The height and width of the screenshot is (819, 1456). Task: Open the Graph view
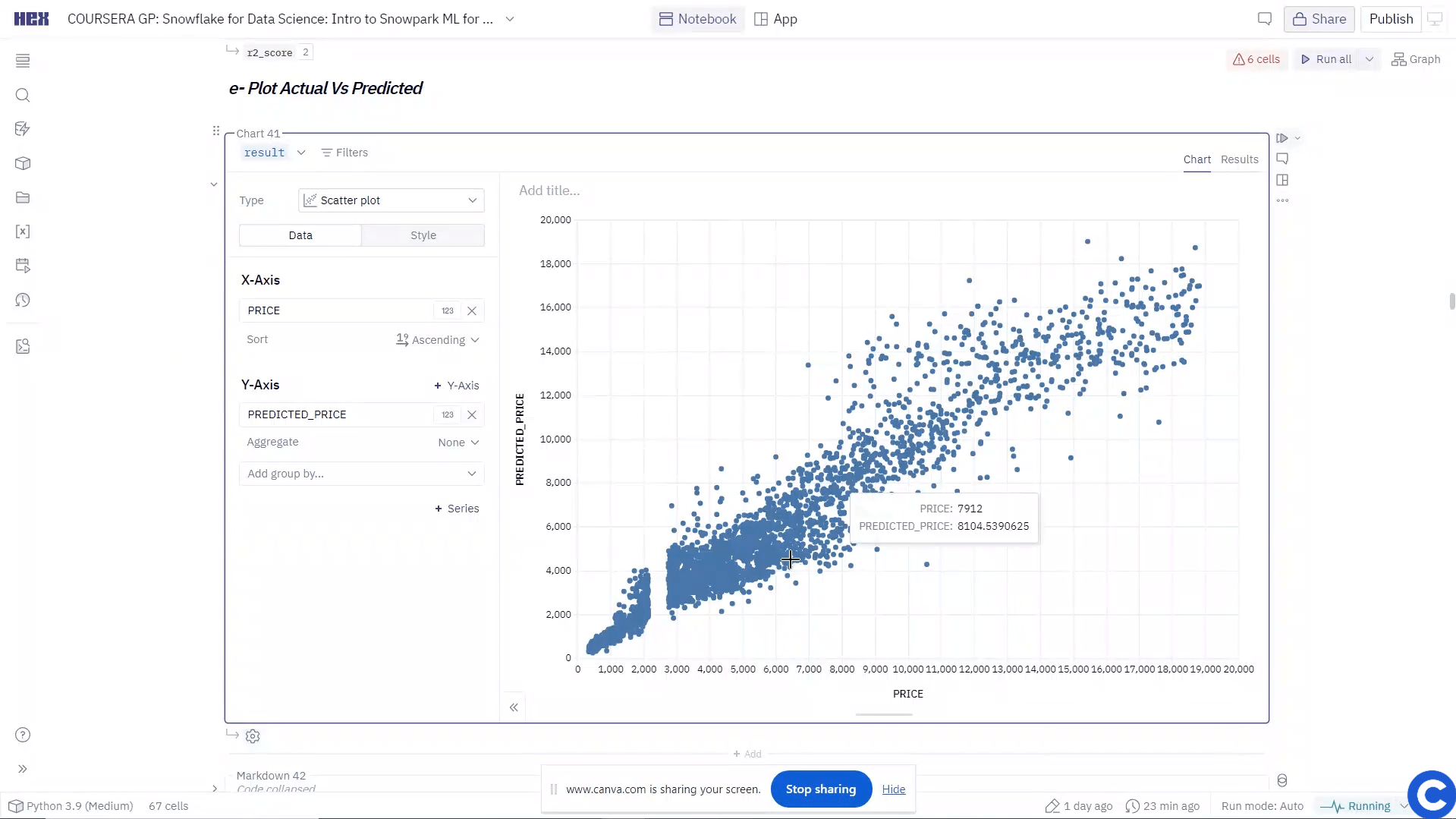[1416, 59]
